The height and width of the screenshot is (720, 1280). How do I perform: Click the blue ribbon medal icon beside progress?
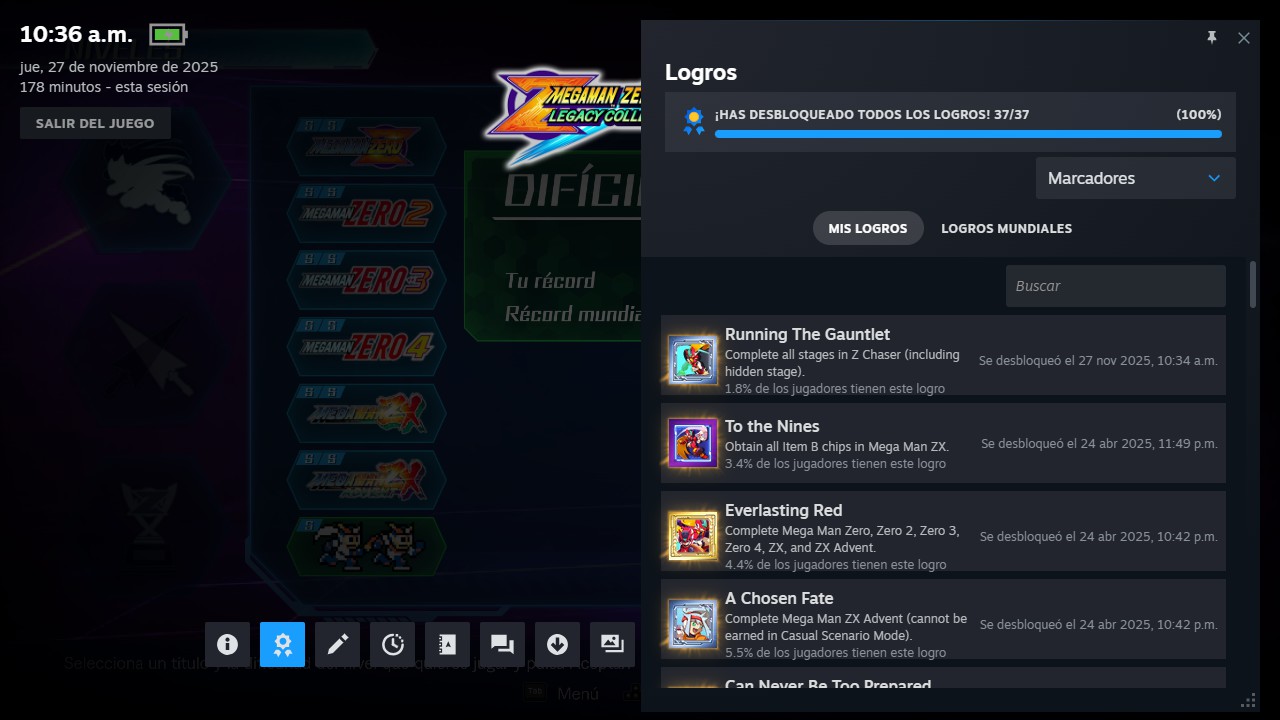coord(693,121)
